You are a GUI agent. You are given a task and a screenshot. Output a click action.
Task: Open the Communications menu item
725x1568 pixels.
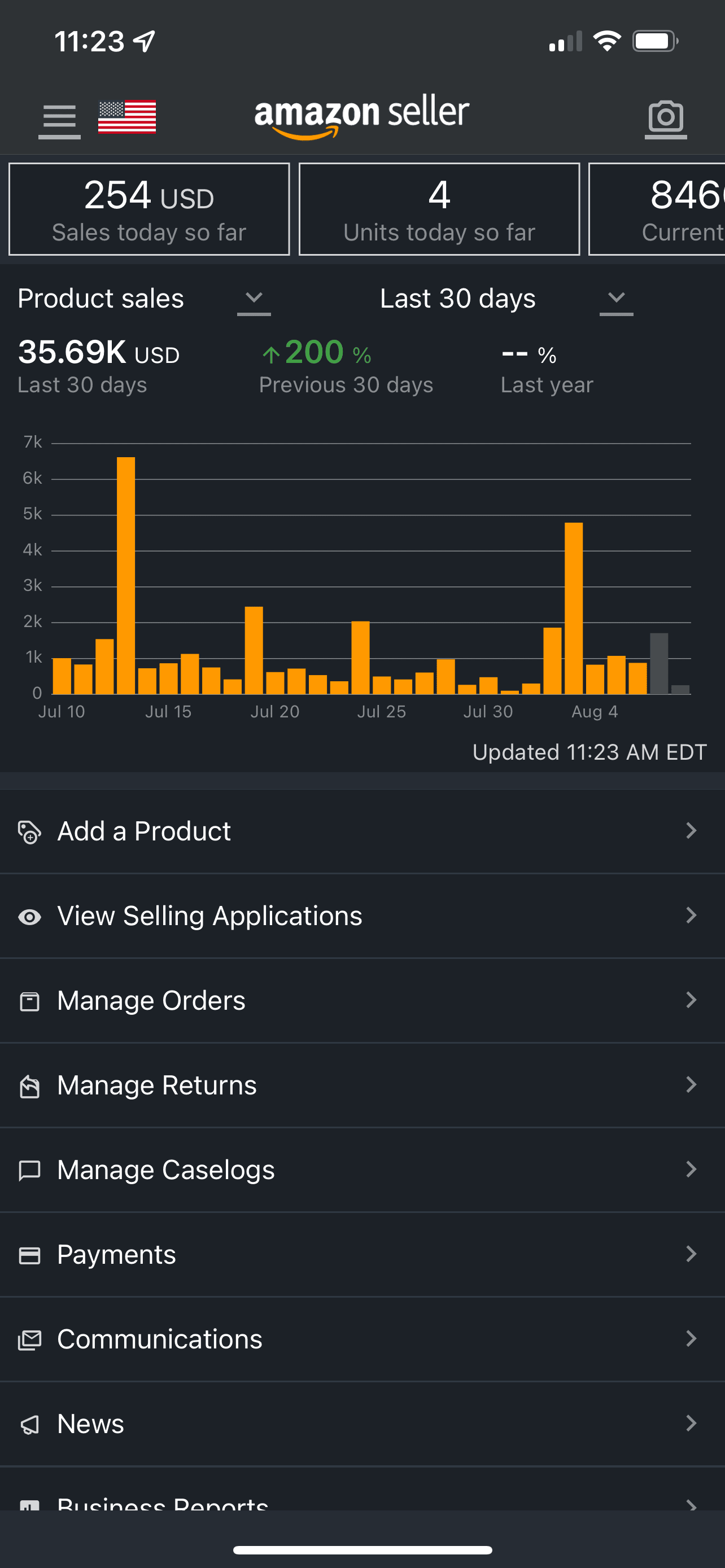[159, 1339]
